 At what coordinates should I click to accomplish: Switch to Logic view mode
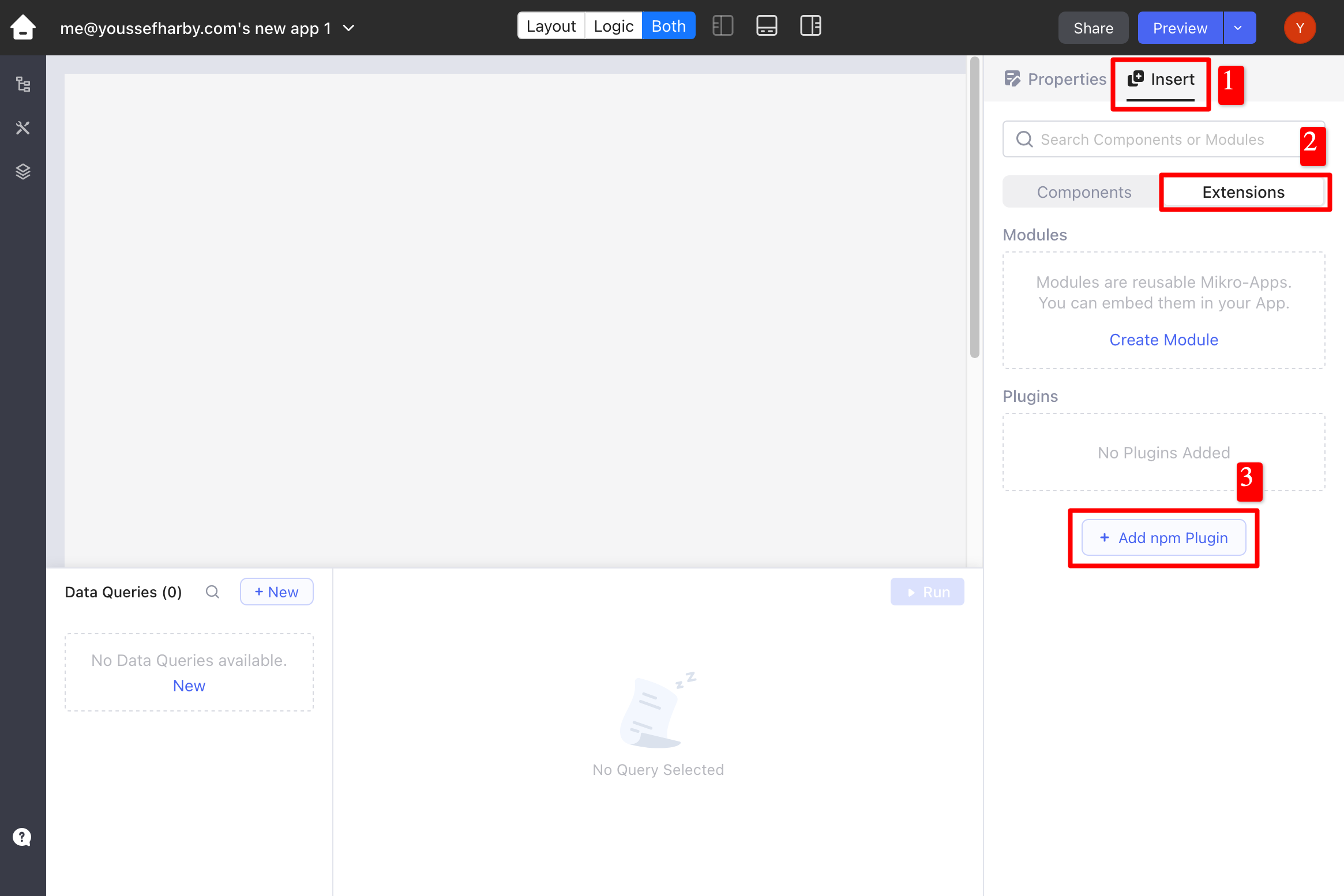613,26
